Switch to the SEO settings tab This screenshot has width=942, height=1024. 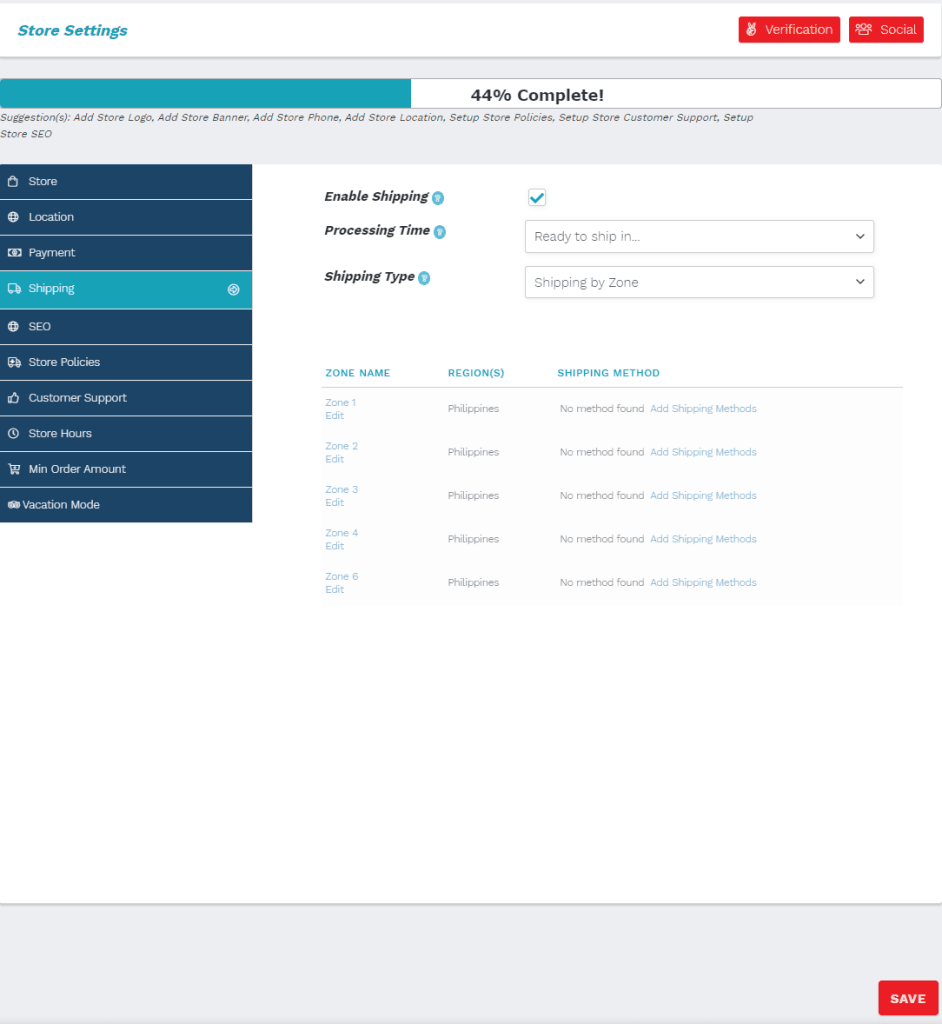40,327
